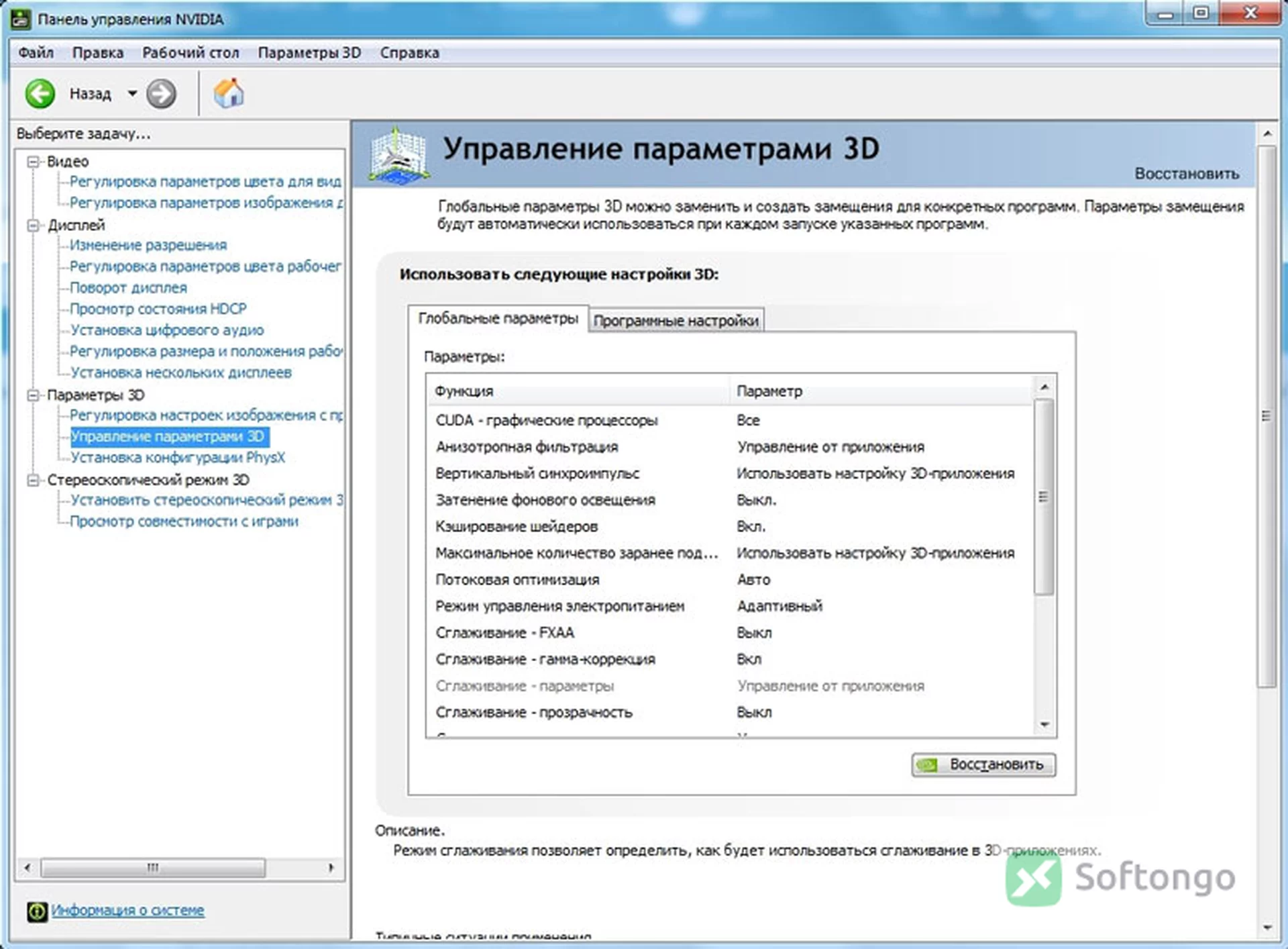Open the Home icon in toolbar
The width and height of the screenshot is (1288, 949).
click(229, 93)
